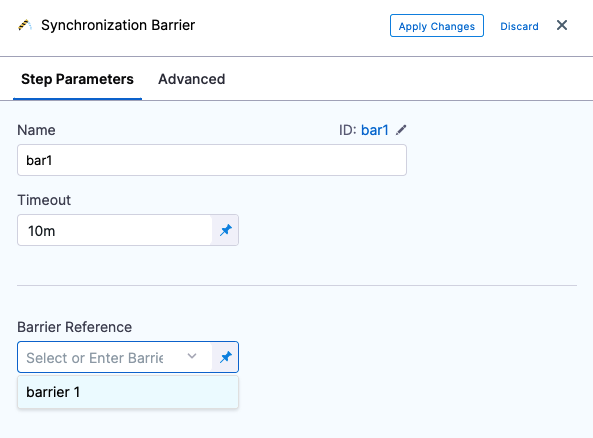Click the Barrier Reference label
Screen dimensions: 593x438
(75, 327)
